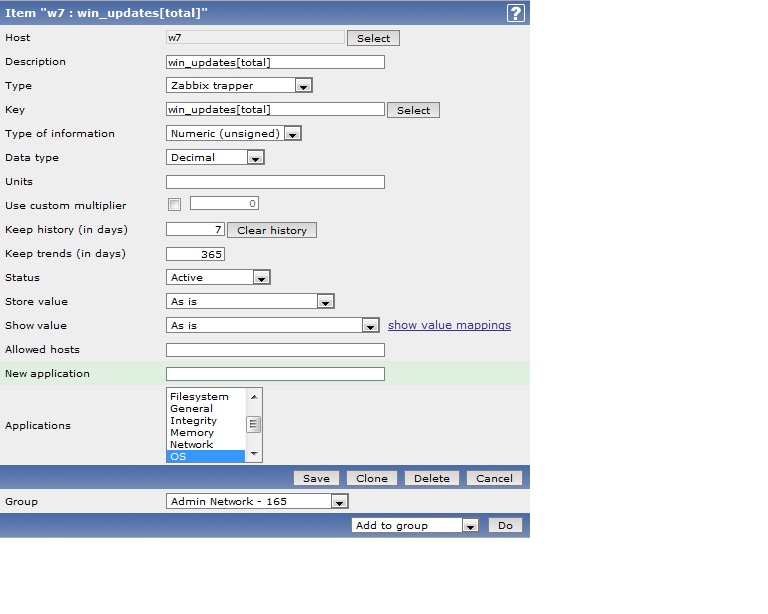
Task: Expand the Status dropdown showing Active
Action: click(218, 277)
